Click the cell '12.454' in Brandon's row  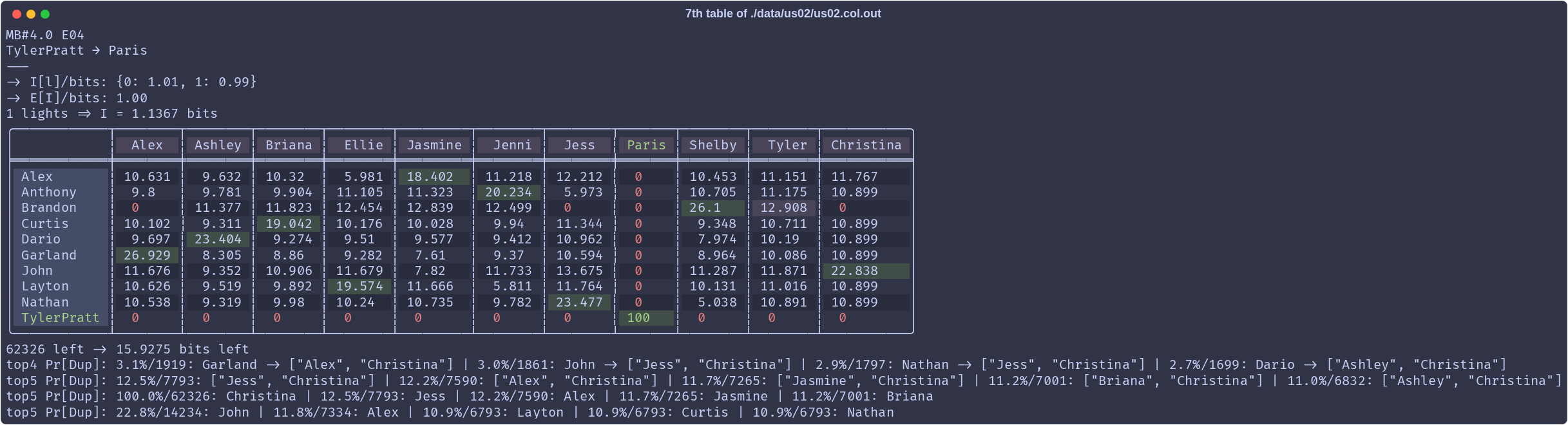click(359, 207)
